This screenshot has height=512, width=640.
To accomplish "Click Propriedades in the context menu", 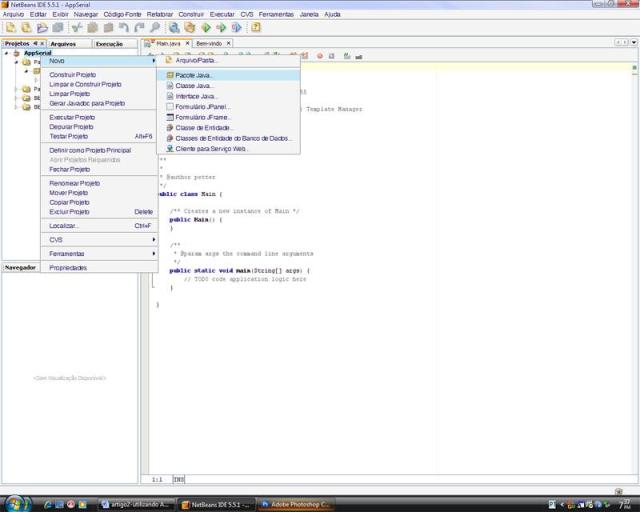I will [x=68, y=268].
